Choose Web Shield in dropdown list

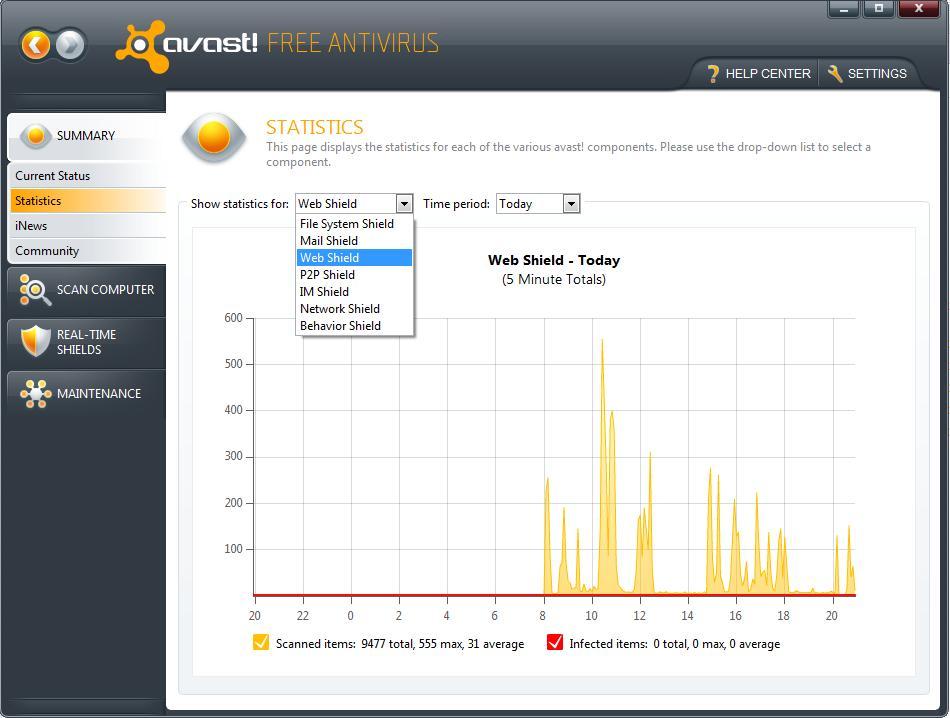point(354,258)
